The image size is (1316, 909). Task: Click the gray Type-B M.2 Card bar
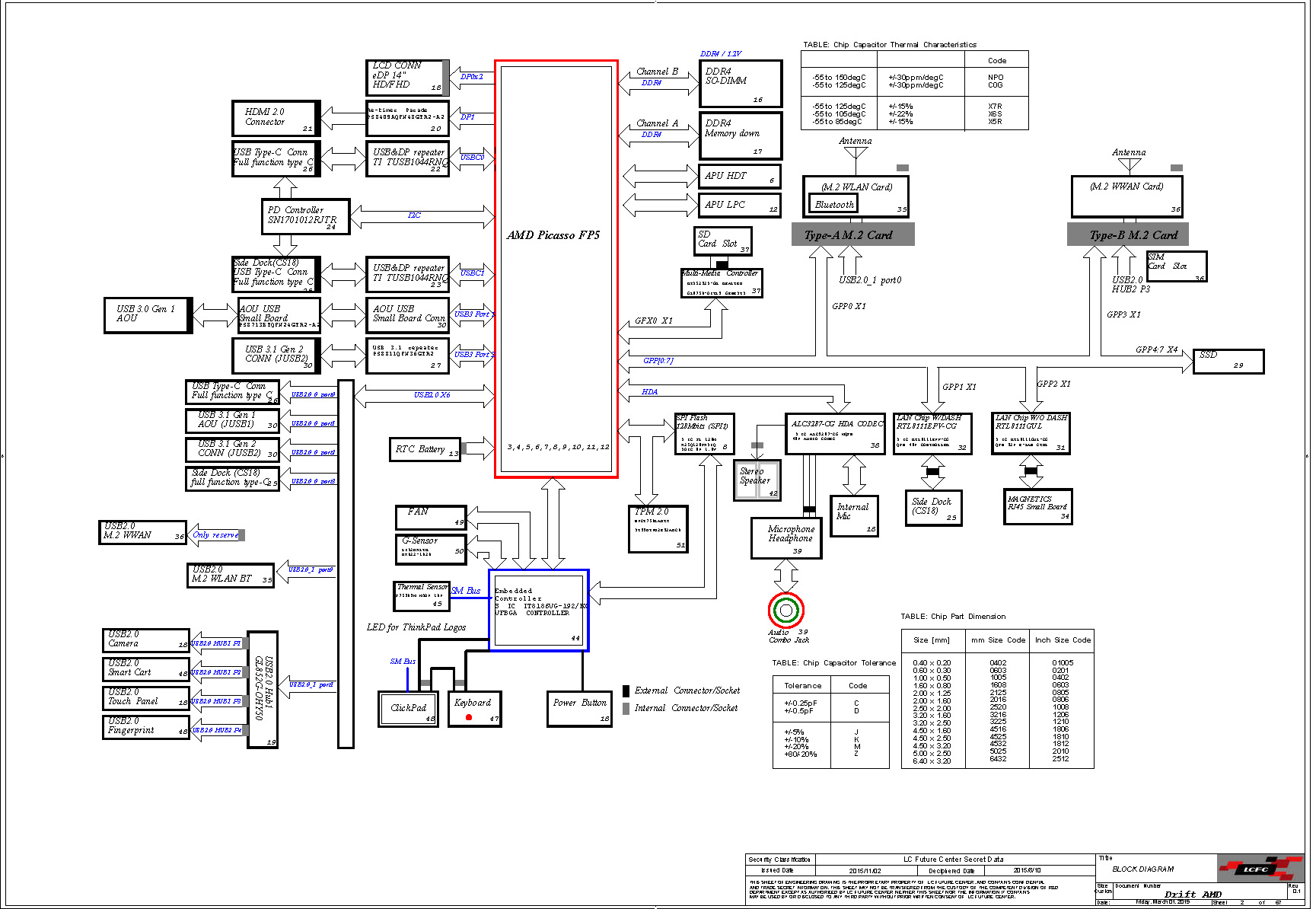(1128, 235)
